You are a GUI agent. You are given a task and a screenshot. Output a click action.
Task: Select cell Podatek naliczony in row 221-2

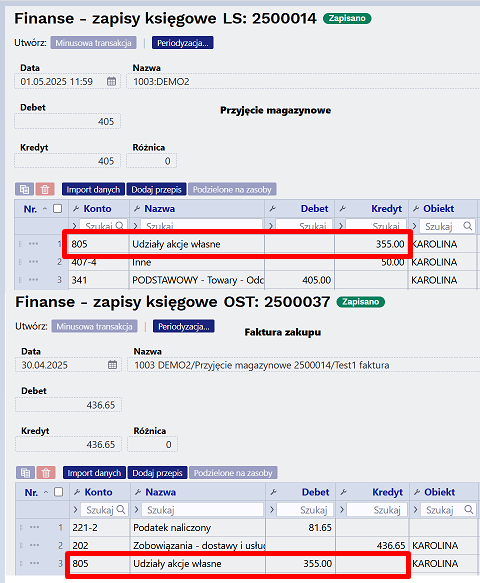pos(198,527)
